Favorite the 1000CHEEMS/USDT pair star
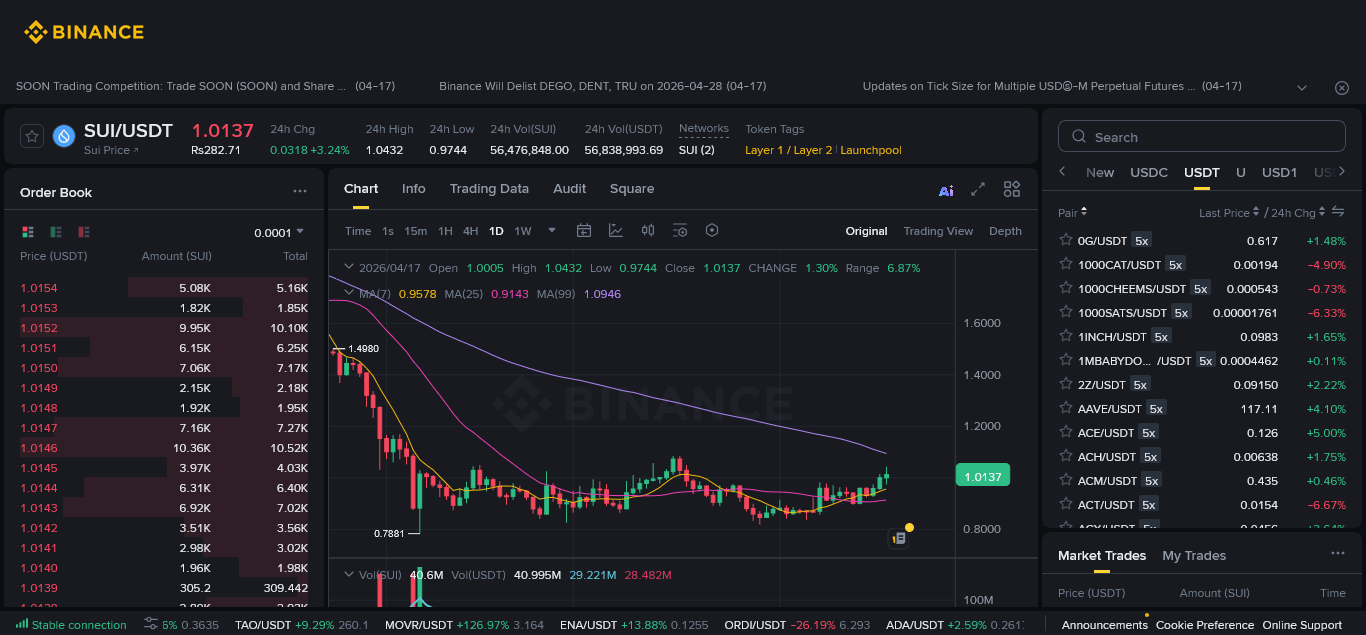The height and width of the screenshot is (635, 1366). pos(1065,289)
